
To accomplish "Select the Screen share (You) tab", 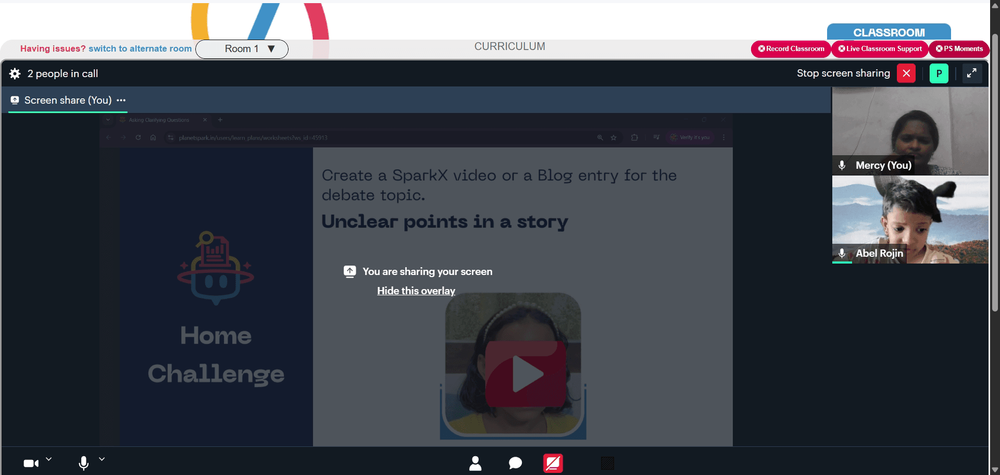I will tap(68, 100).
